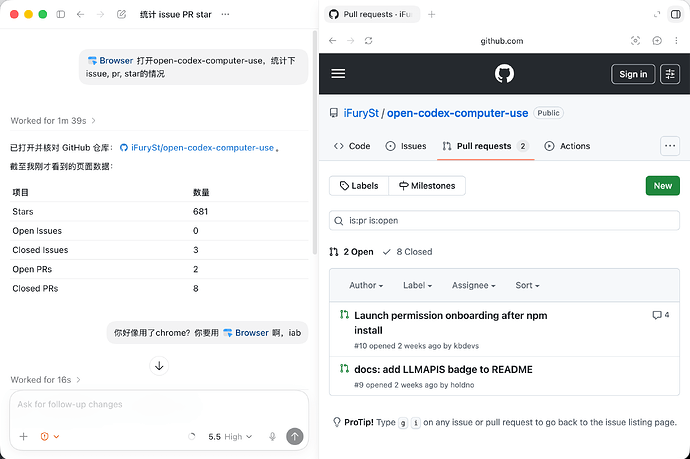Send message with the up arrow button
This screenshot has height=459, width=690.
tap(295, 437)
